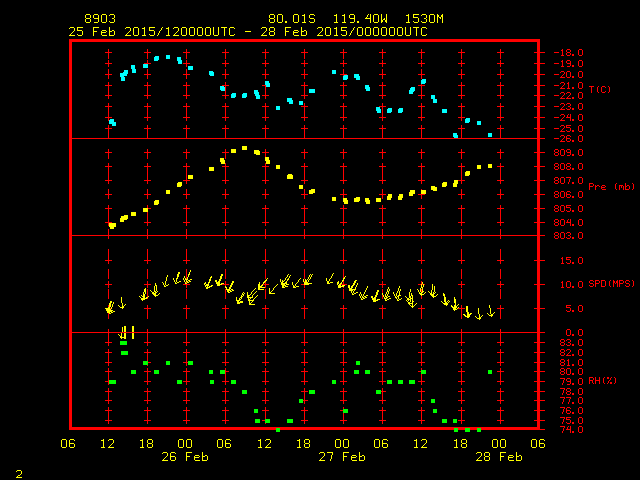This screenshot has width=640, height=480.
Task: Click the -26.0 temperature tick value
Action: coord(568,139)
